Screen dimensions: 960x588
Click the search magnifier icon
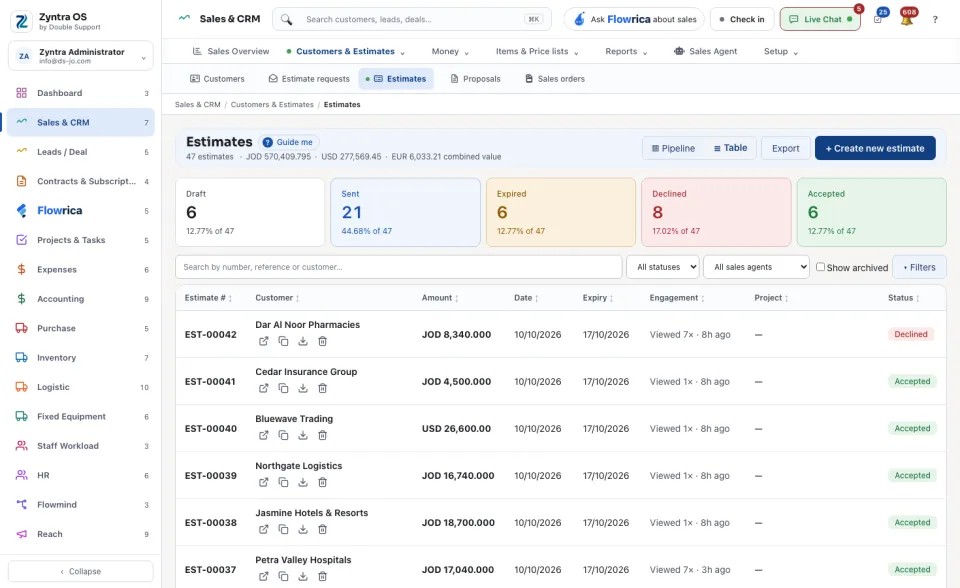click(x=287, y=19)
